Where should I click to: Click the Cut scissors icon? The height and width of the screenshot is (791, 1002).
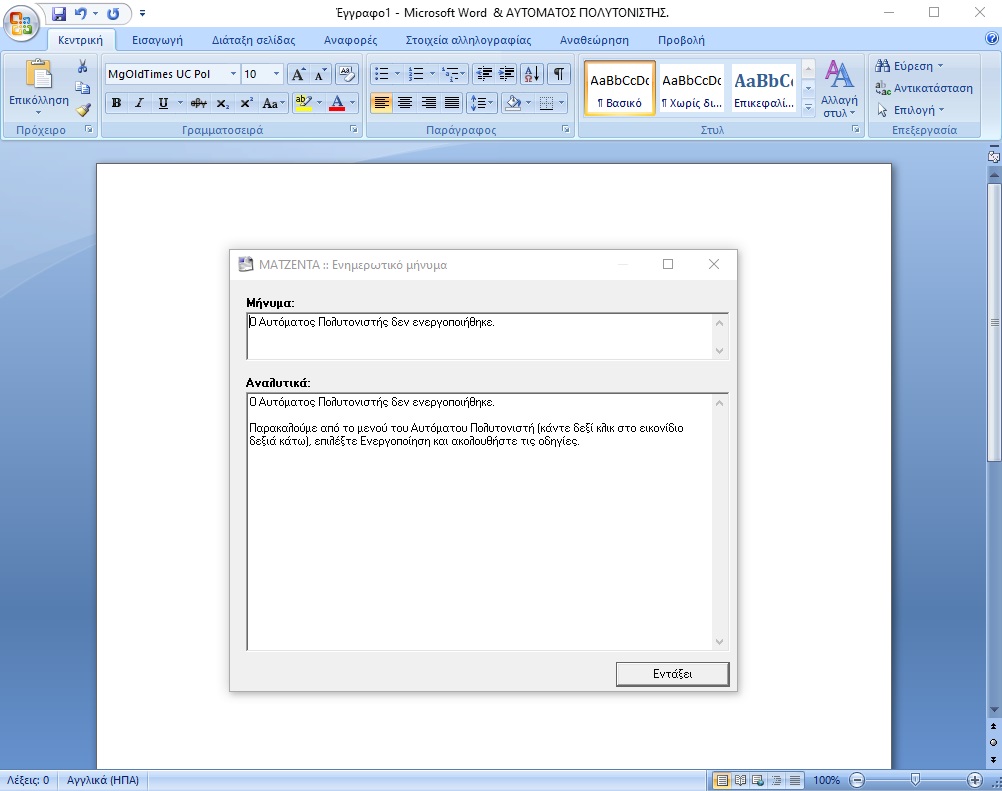point(83,66)
